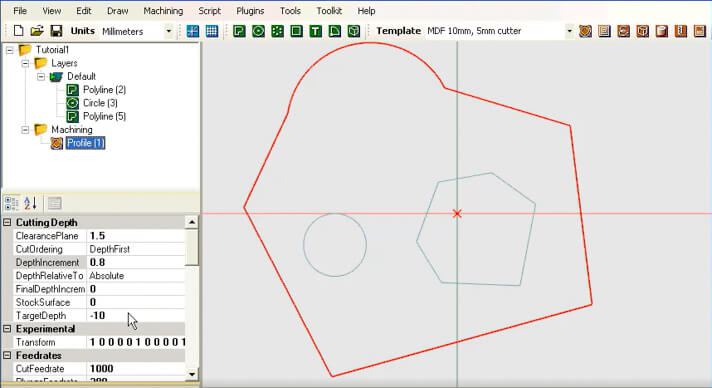
Task: Select Profile (1) under Machining
Action: coord(86,143)
